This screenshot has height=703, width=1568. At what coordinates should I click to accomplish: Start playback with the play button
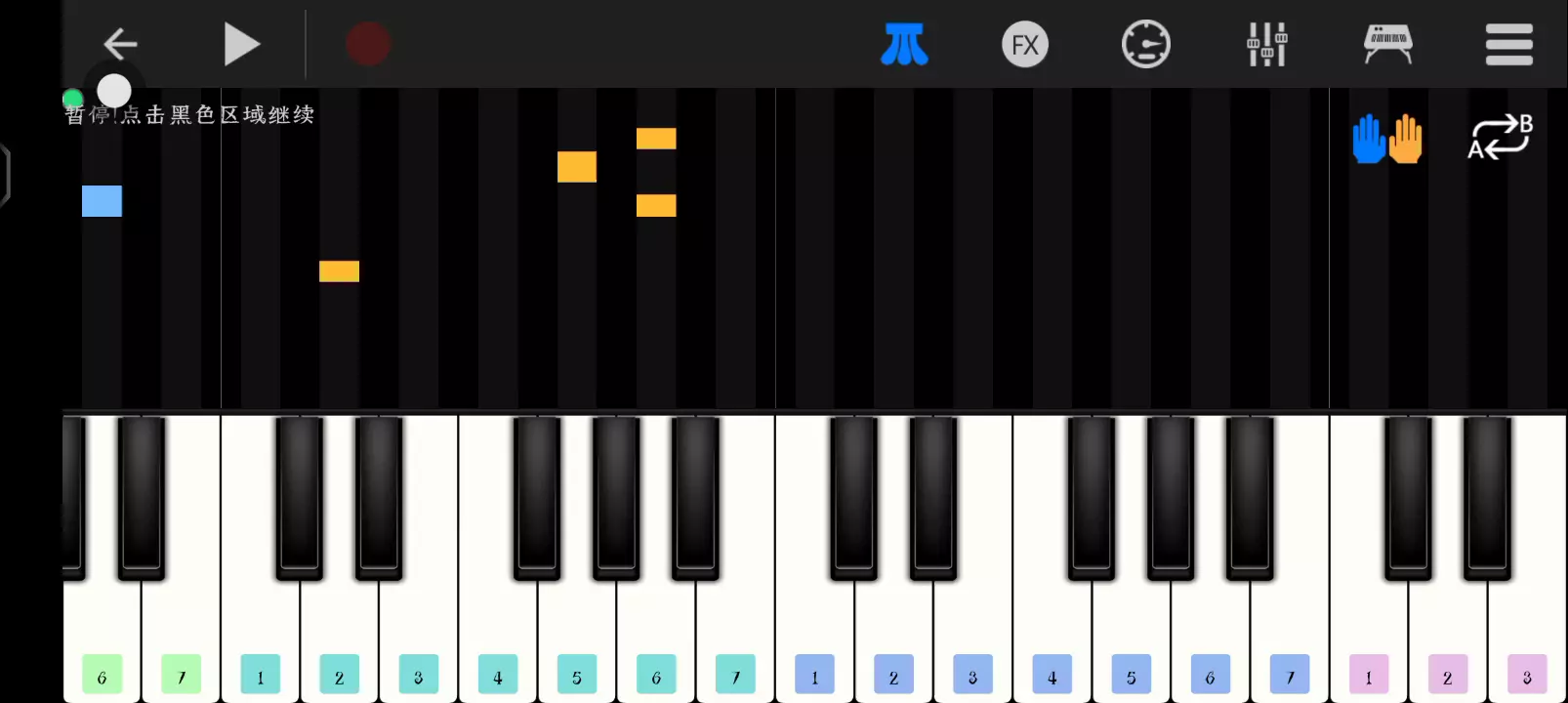coord(241,44)
